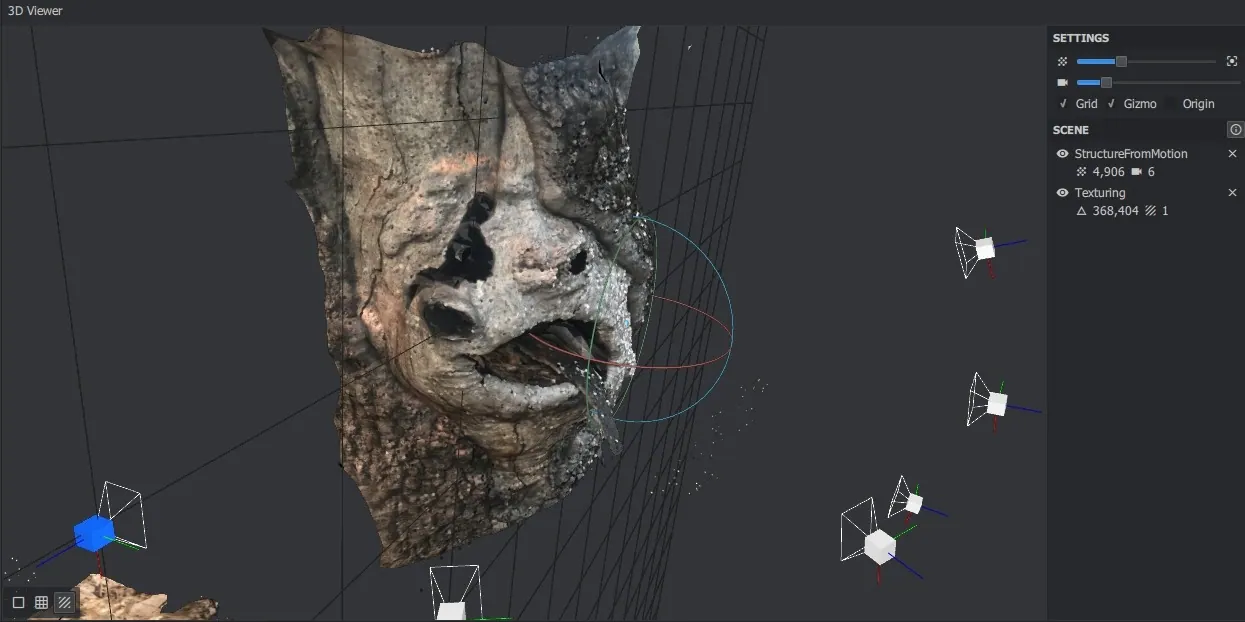Select the StructureFromMotion scene entry
Screen dimensions: 1245x622
click(x=1131, y=154)
